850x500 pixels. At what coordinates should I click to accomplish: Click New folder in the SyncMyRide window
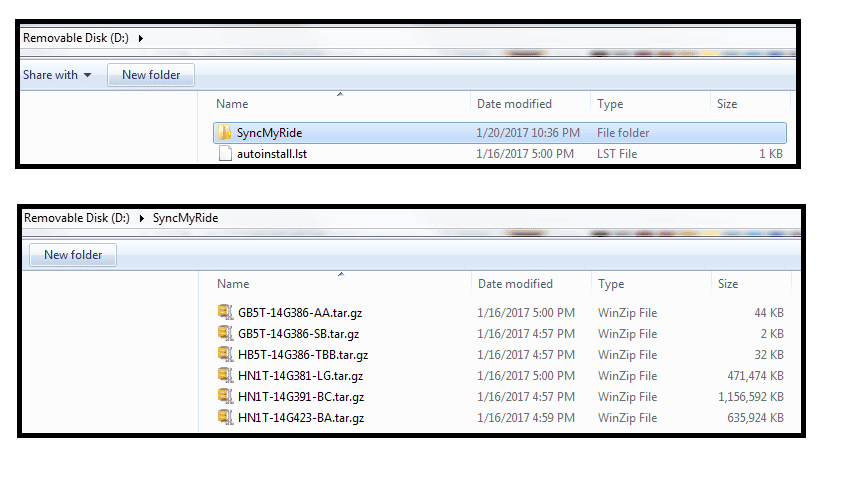(73, 255)
